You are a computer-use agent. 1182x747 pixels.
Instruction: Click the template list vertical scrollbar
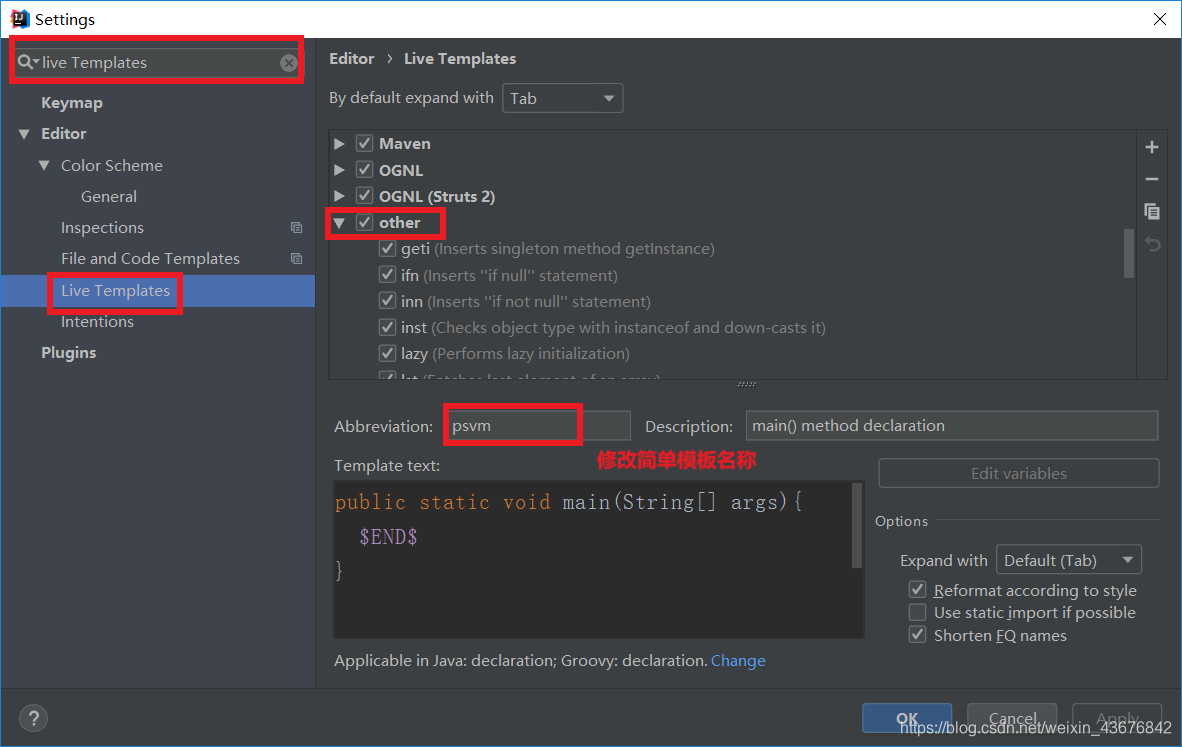coord(1128,253)
